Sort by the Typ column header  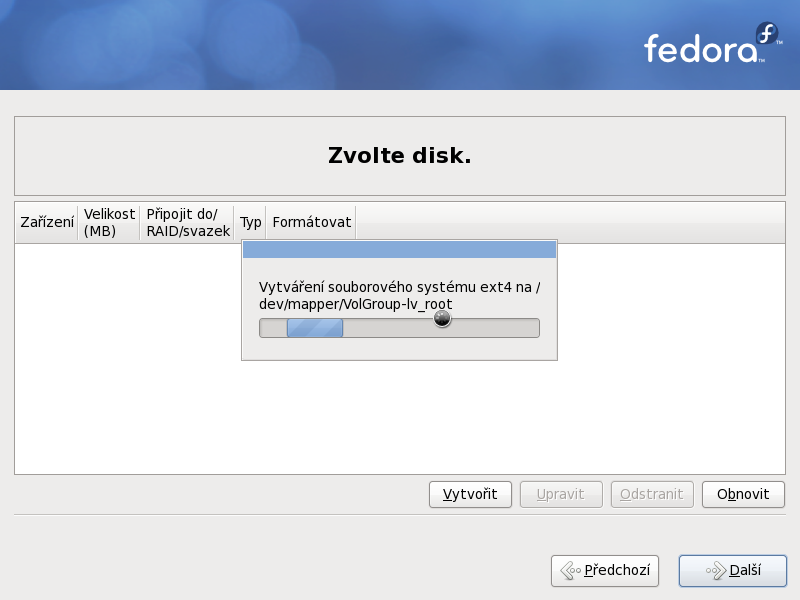point(251,222)
